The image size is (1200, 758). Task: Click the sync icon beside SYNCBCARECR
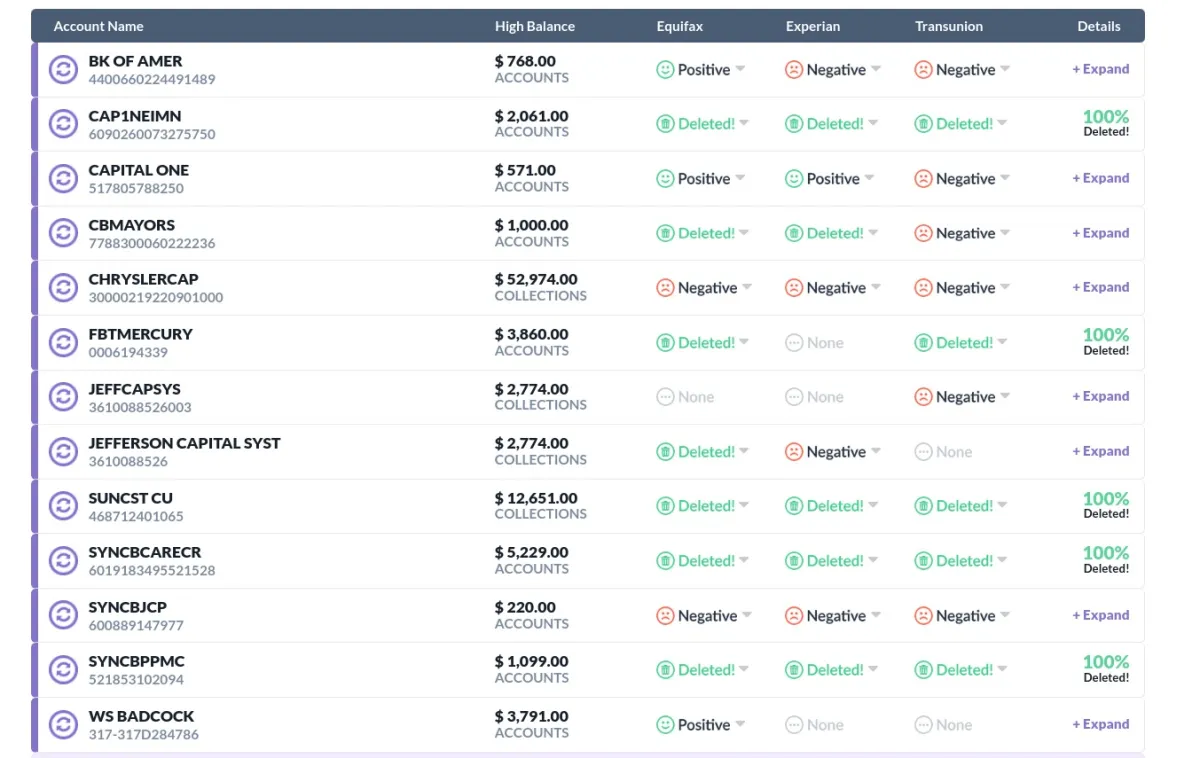coord(63,561)
